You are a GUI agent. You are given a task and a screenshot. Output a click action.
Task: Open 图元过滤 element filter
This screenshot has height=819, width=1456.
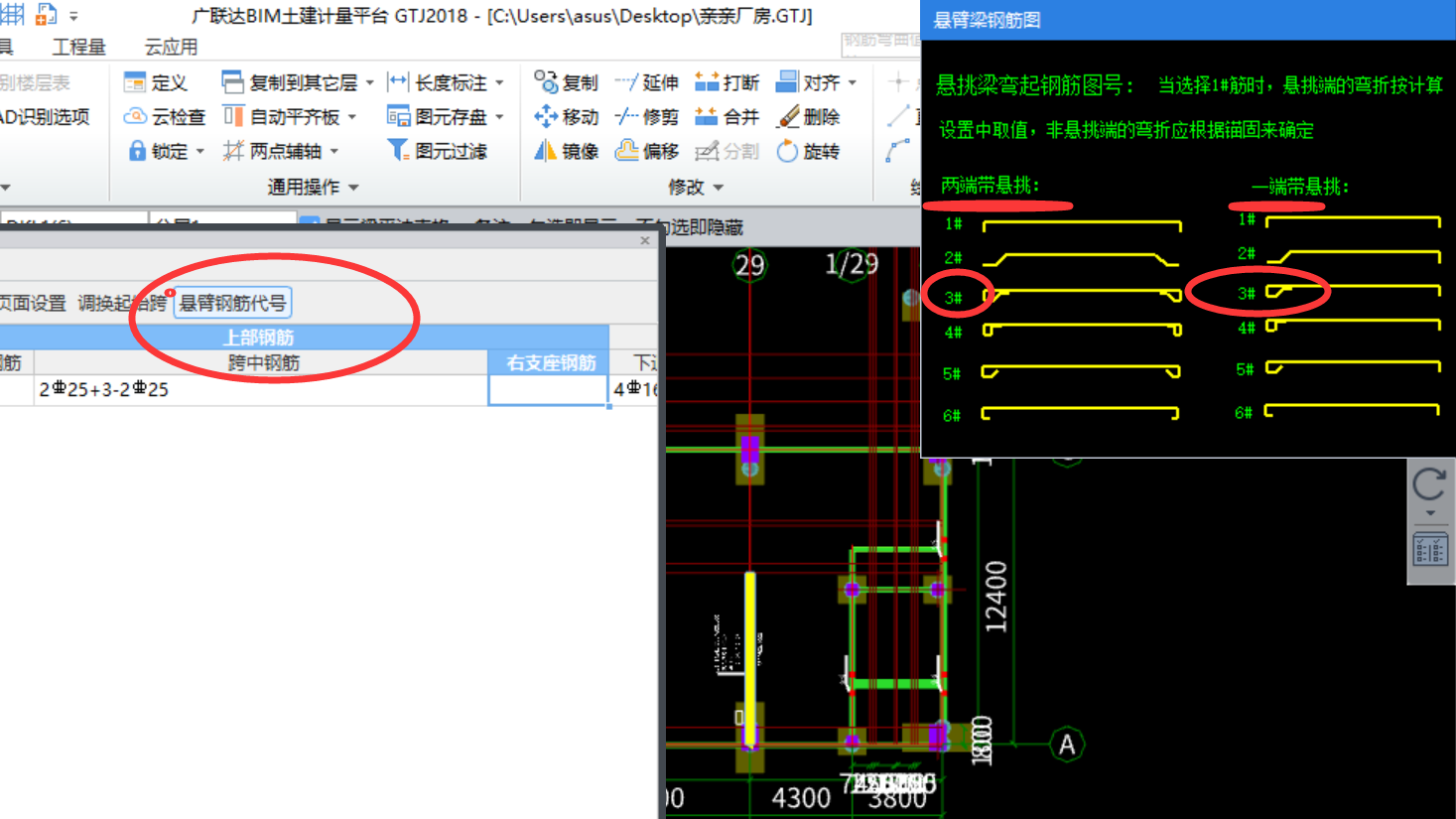(438, 151)
